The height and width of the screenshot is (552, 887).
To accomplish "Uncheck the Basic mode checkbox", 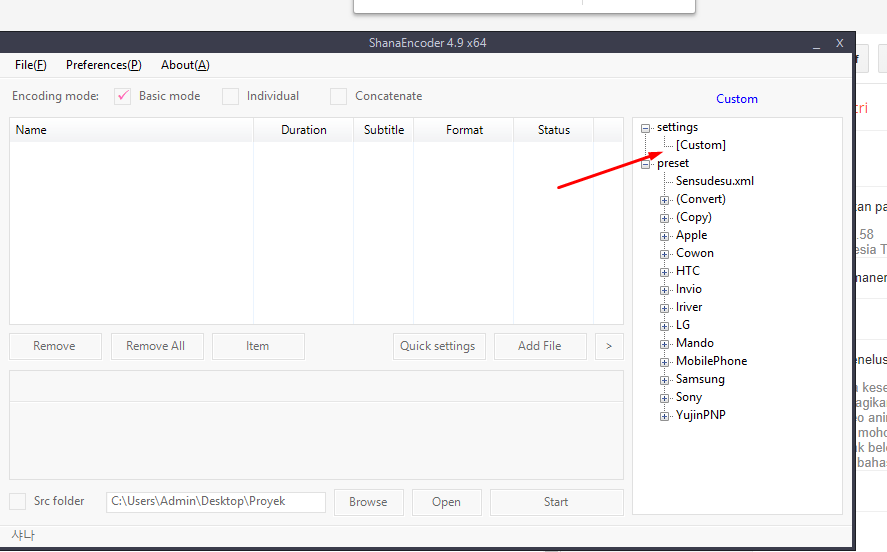I will [x=122, y=96].
